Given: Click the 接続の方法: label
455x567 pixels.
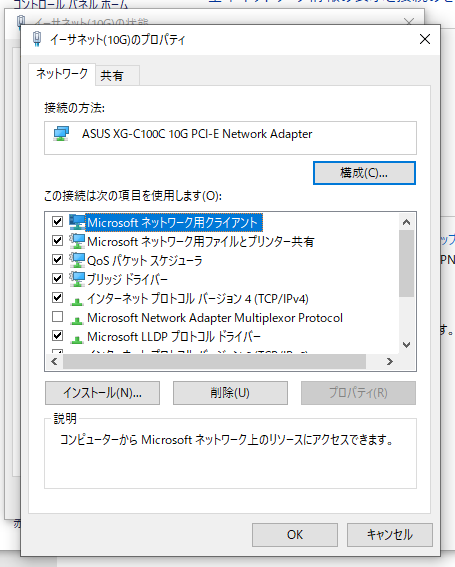Looking at the screenshot, I should (75, 108).
